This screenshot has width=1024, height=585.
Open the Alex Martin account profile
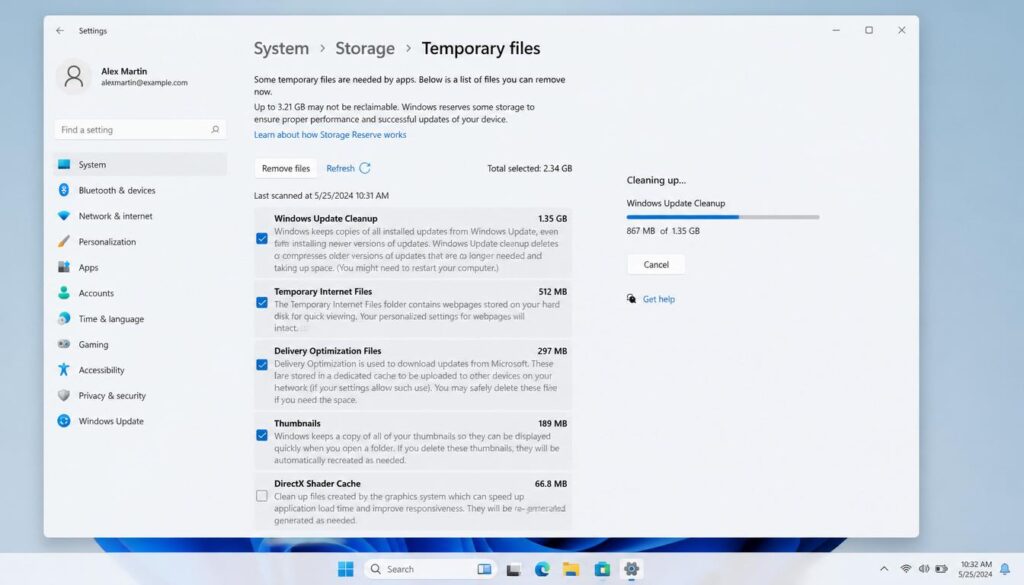click(x=124, y=76)
